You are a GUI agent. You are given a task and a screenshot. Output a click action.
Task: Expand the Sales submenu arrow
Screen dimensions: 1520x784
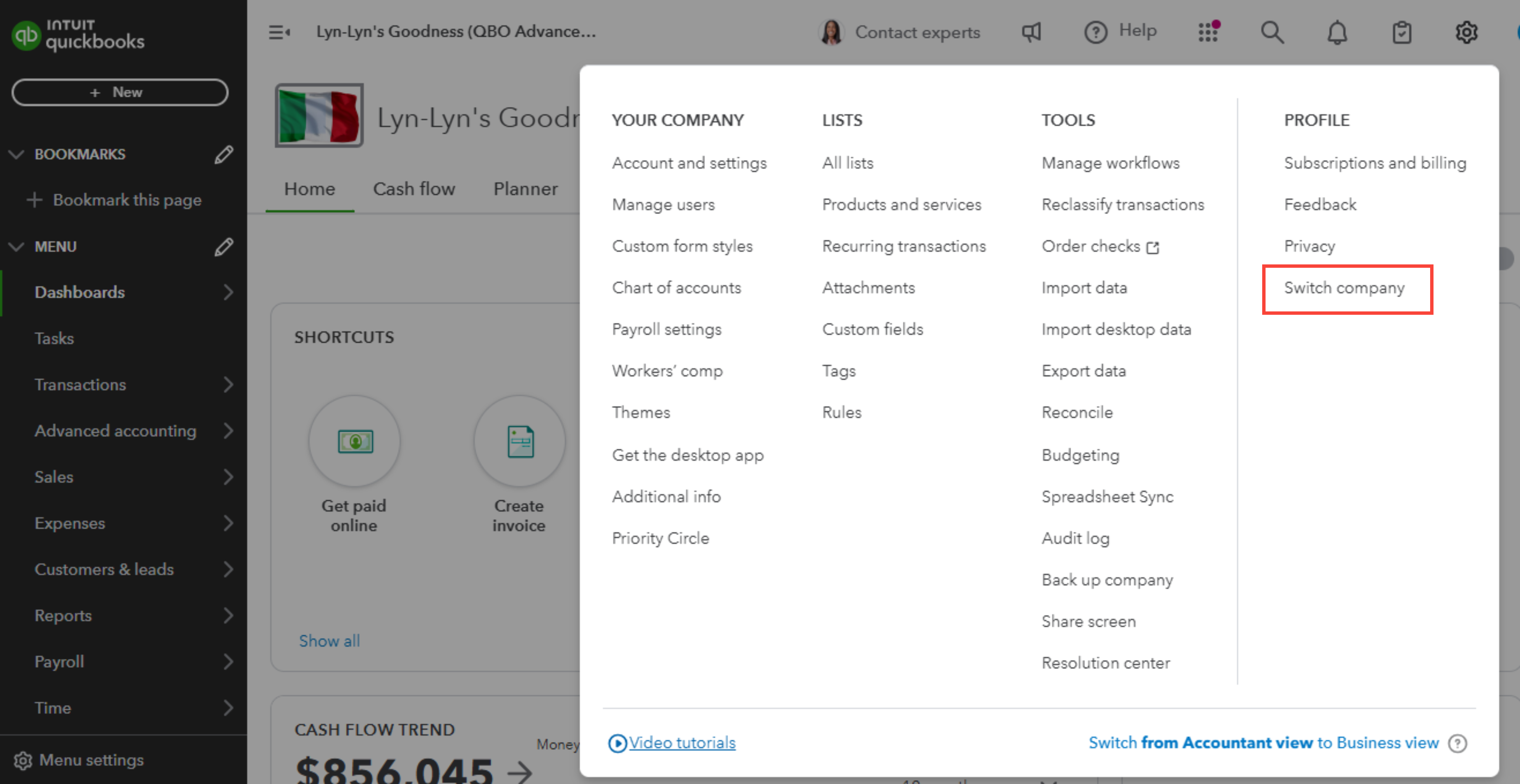coord(229,477)
